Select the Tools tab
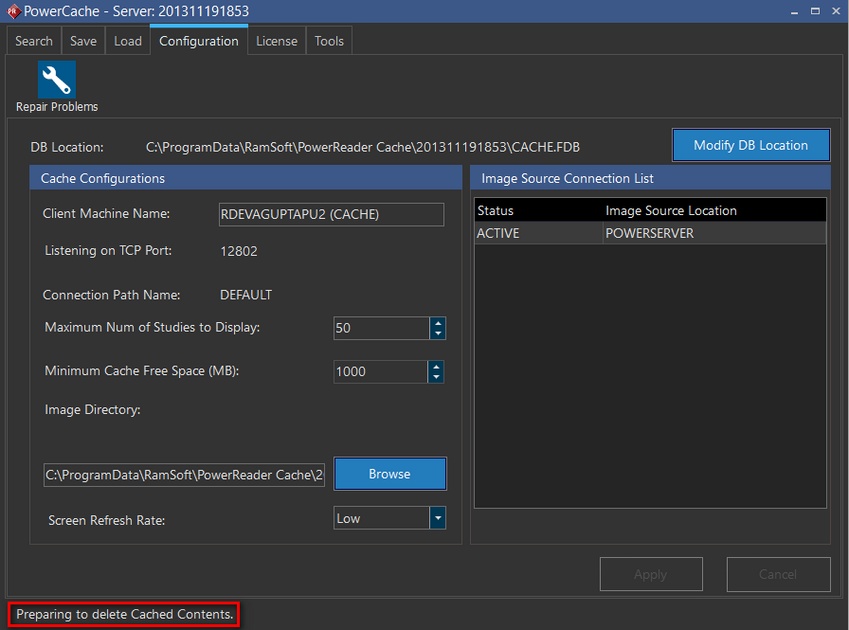Viewport: 849px width, 630px height. [329, 41]
